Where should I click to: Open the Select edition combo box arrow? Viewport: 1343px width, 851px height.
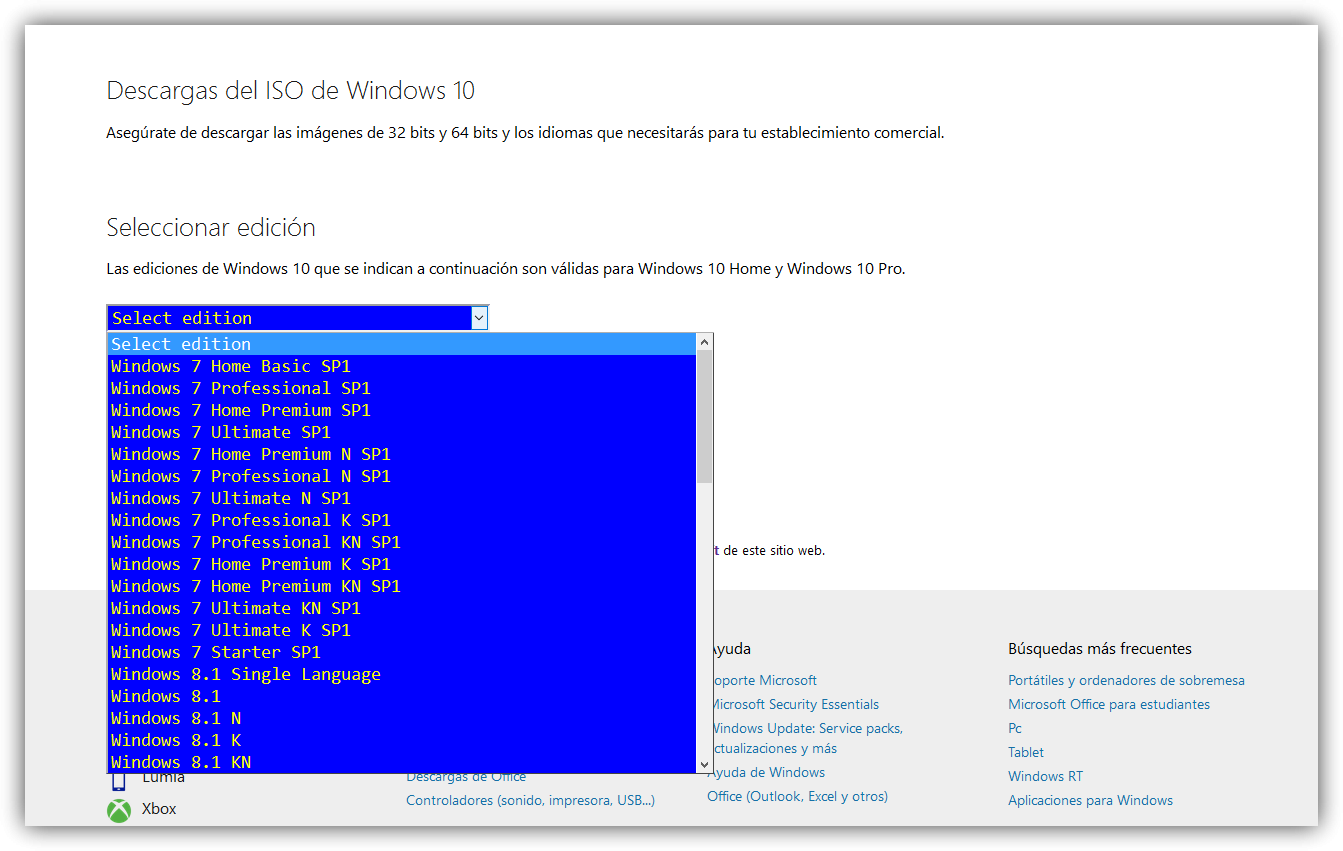[479, 318]
